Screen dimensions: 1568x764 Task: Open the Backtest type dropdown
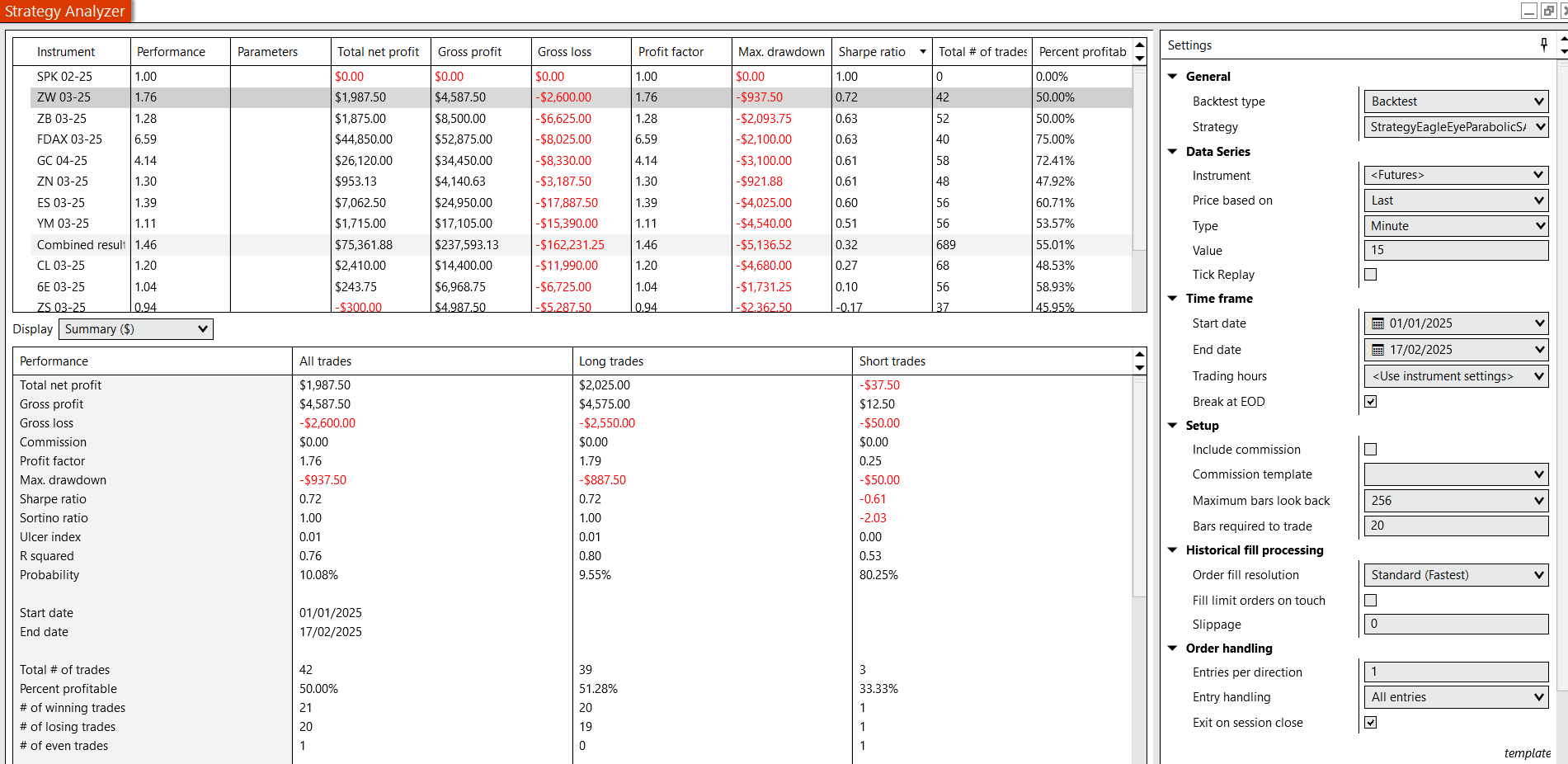1456,101
